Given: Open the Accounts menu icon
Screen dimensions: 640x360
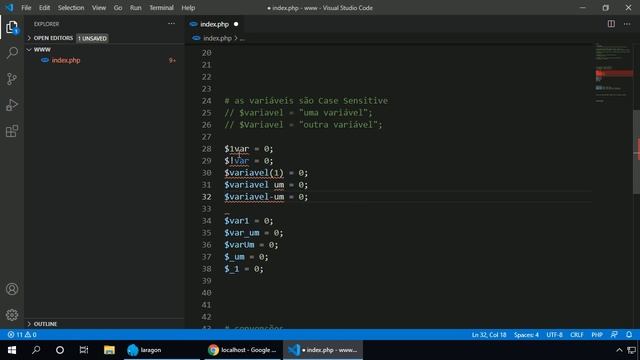Looking at the screenshot, I should pos(12,289).
